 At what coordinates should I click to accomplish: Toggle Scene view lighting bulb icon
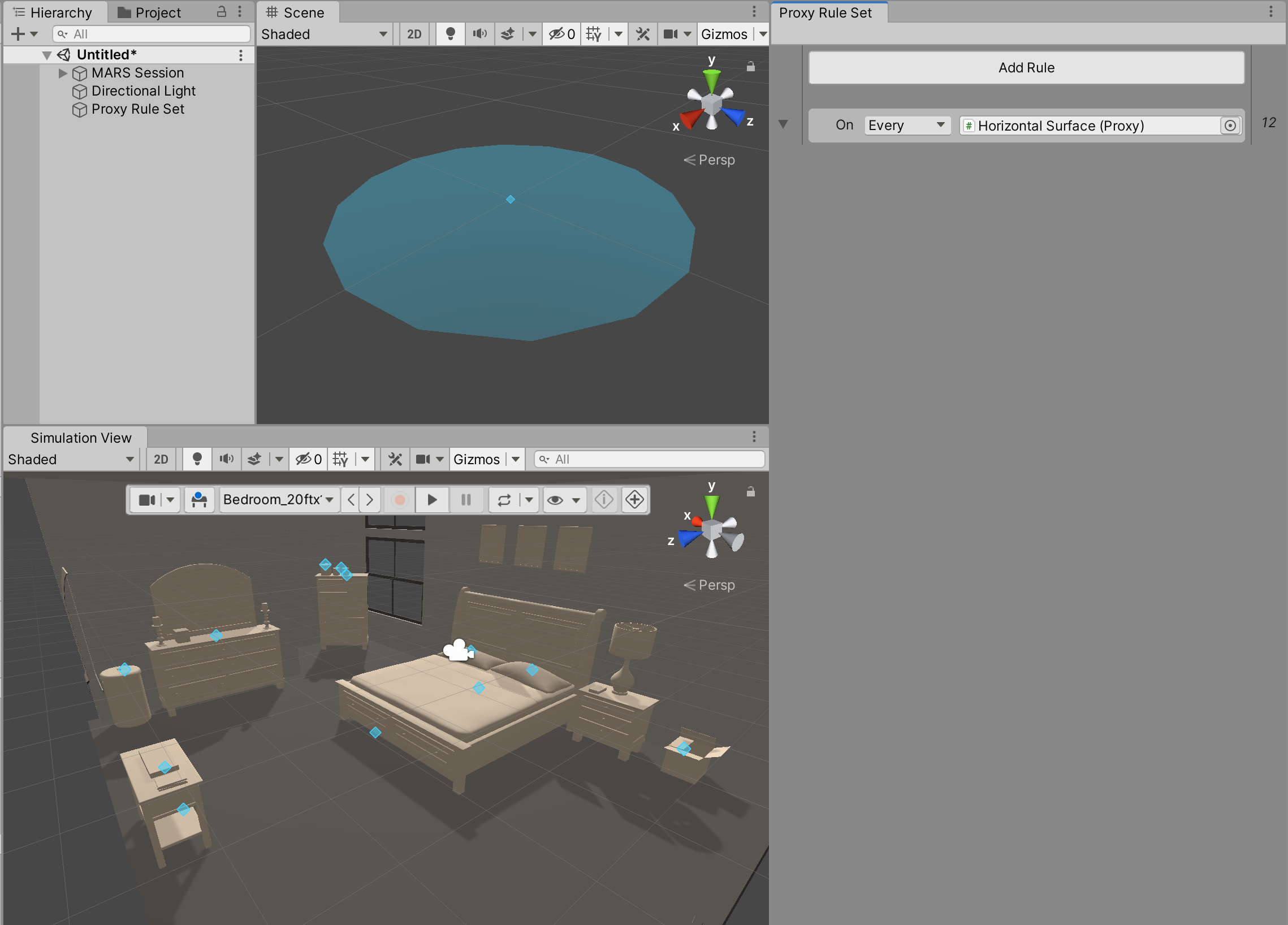(450, 34)
